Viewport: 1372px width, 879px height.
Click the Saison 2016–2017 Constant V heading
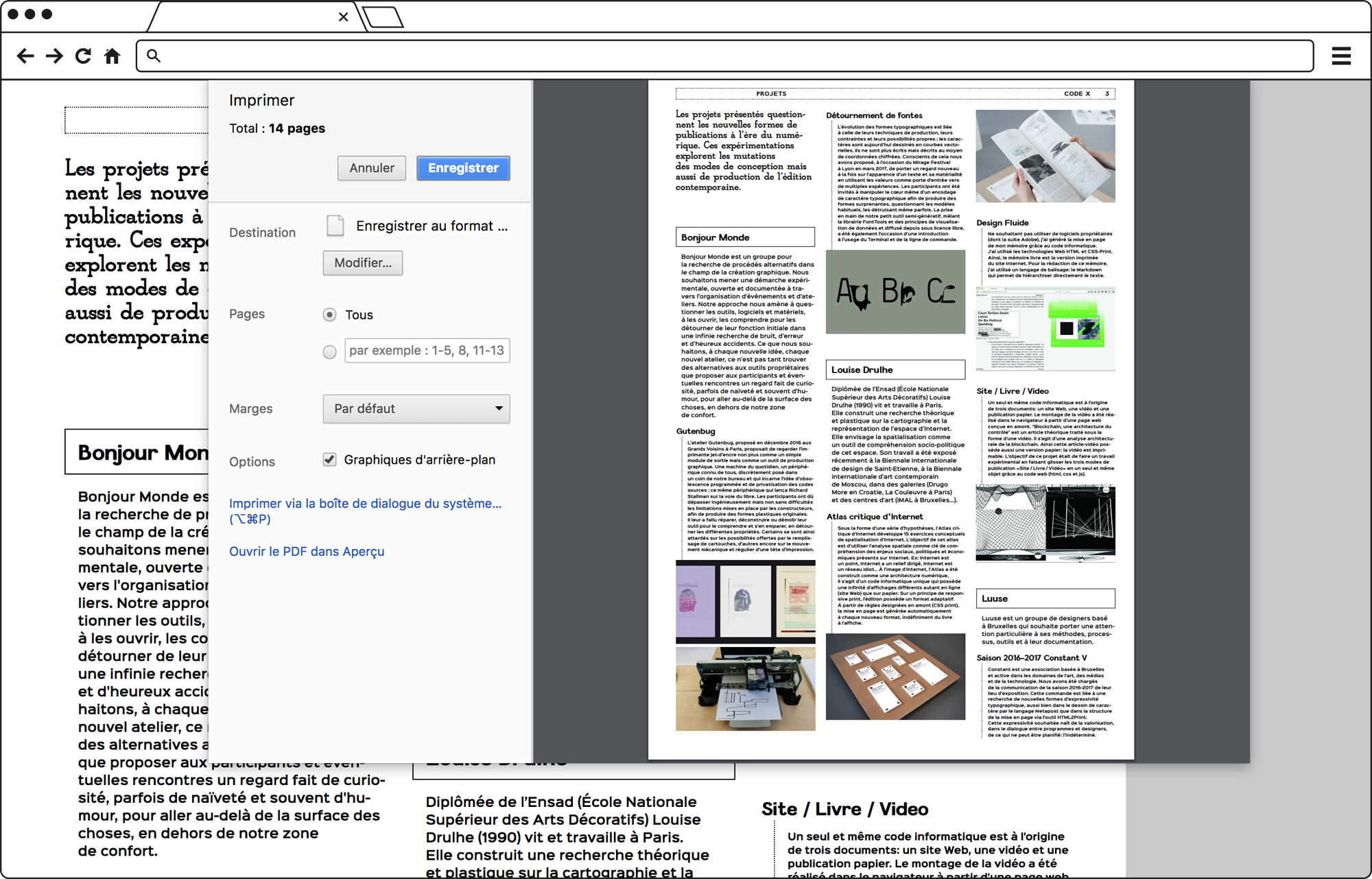pyautogui.click(x=1032, y=658)
